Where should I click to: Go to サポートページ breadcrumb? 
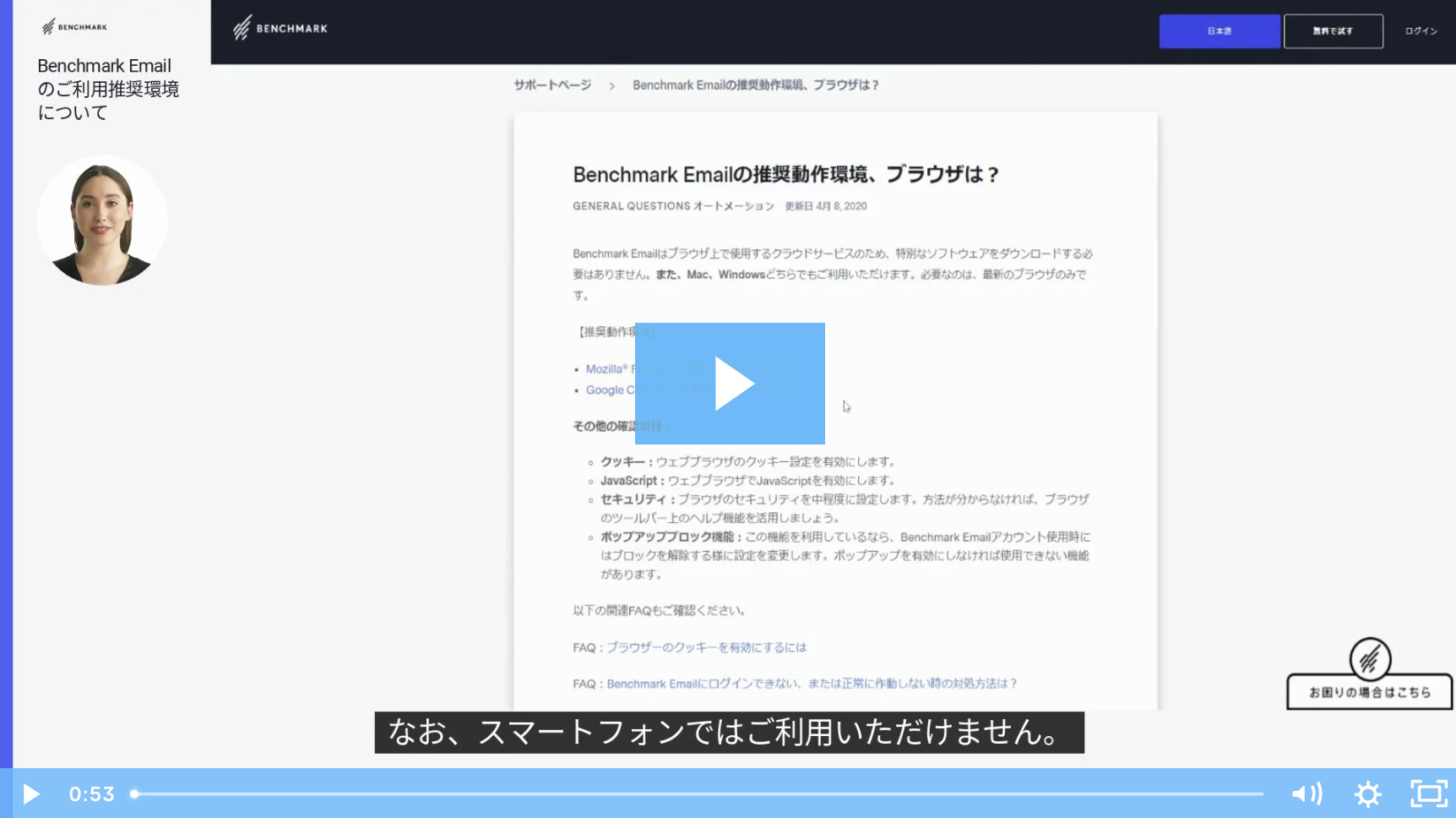(552, 85)
